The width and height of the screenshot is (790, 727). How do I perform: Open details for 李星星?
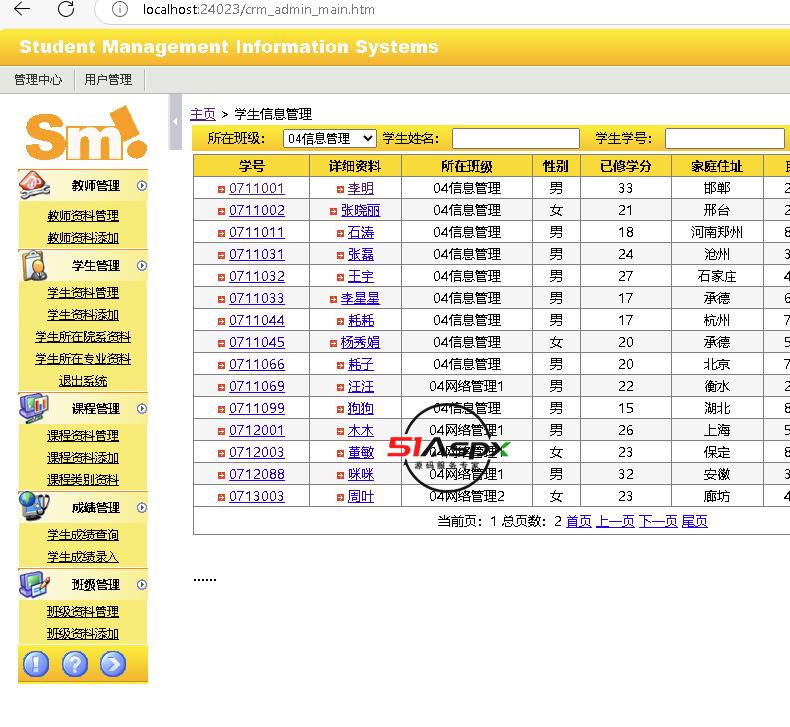[360, 298]
